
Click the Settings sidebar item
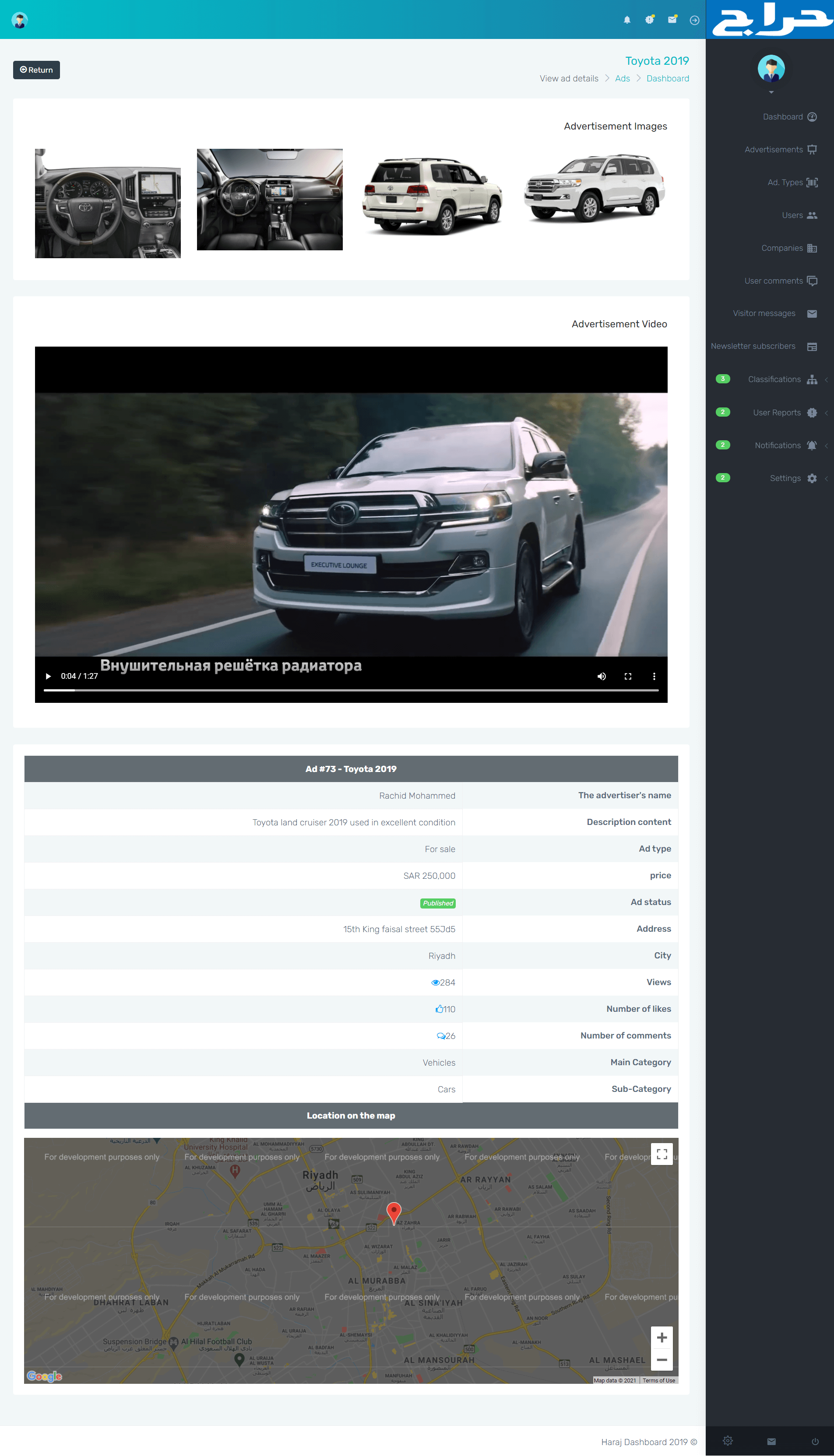click(785, 478)
